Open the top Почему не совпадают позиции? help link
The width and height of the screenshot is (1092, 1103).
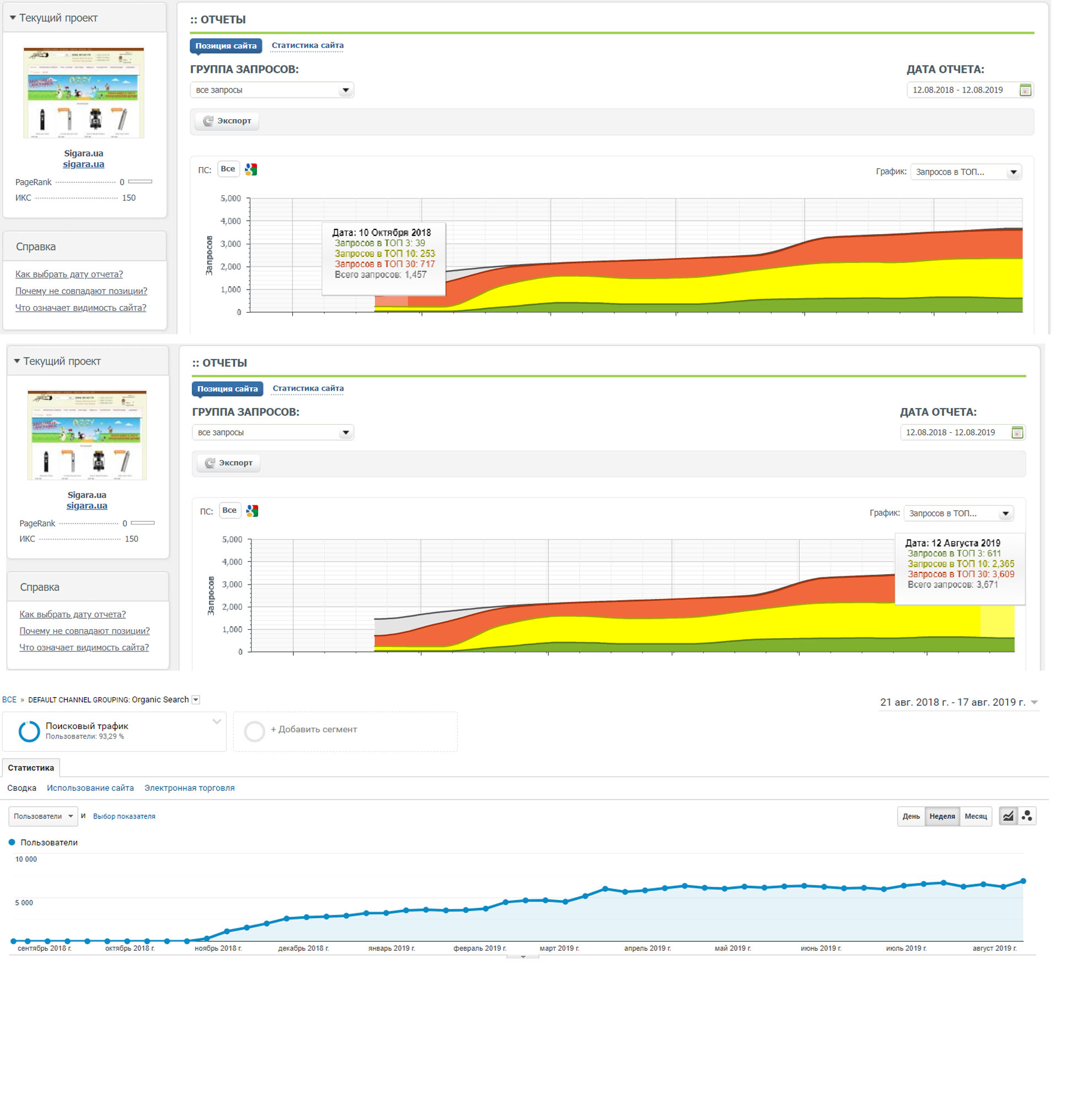point(81,291)
